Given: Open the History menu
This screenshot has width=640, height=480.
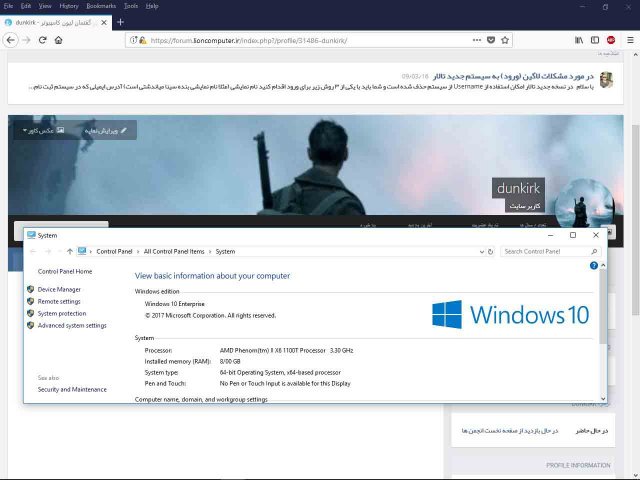Looking at the screenshot, I should tap(68, 6).
